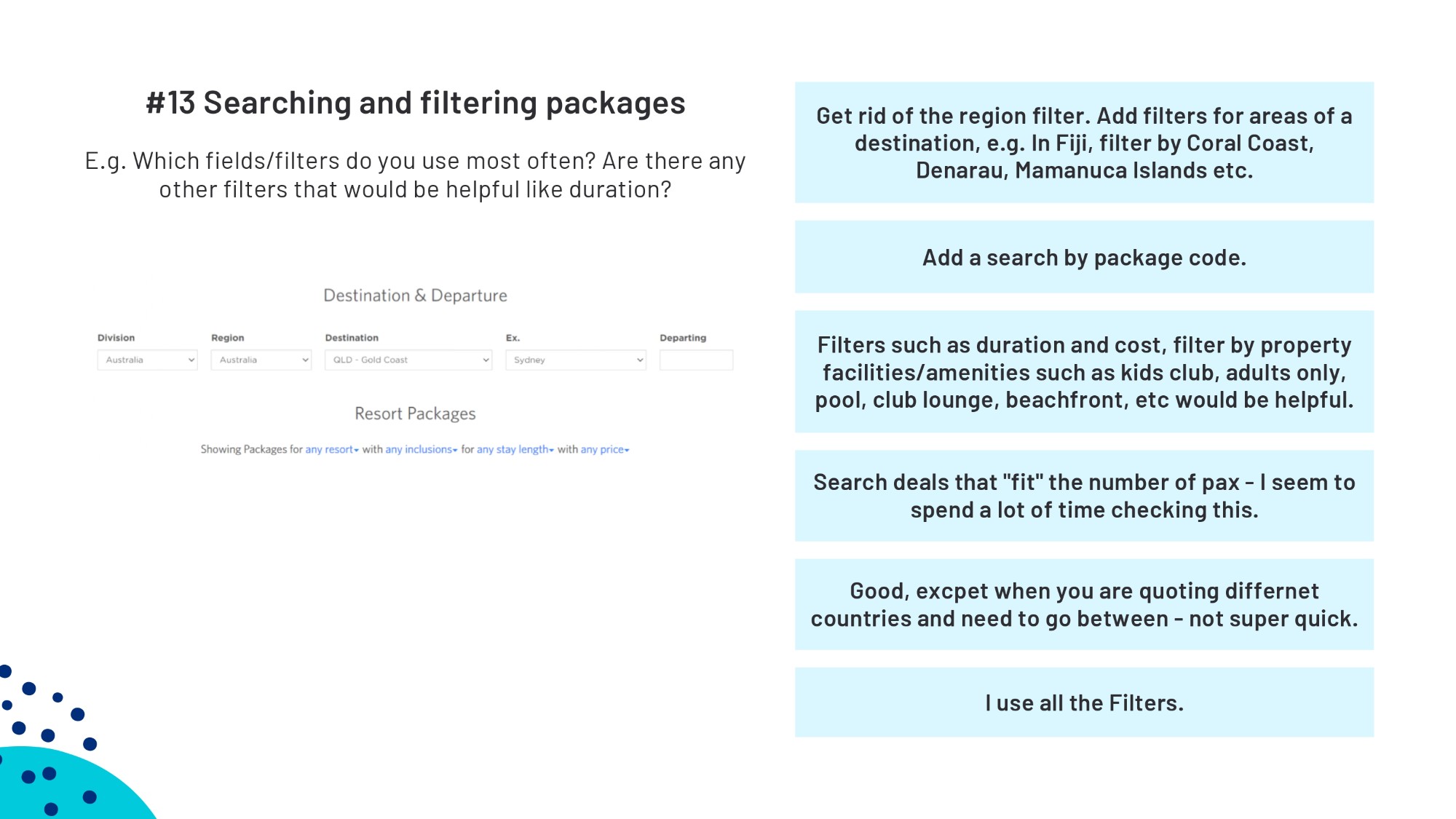Select the card about number of pax
This screenshot has width=1456, height=819.
[x=1084, y=496]
